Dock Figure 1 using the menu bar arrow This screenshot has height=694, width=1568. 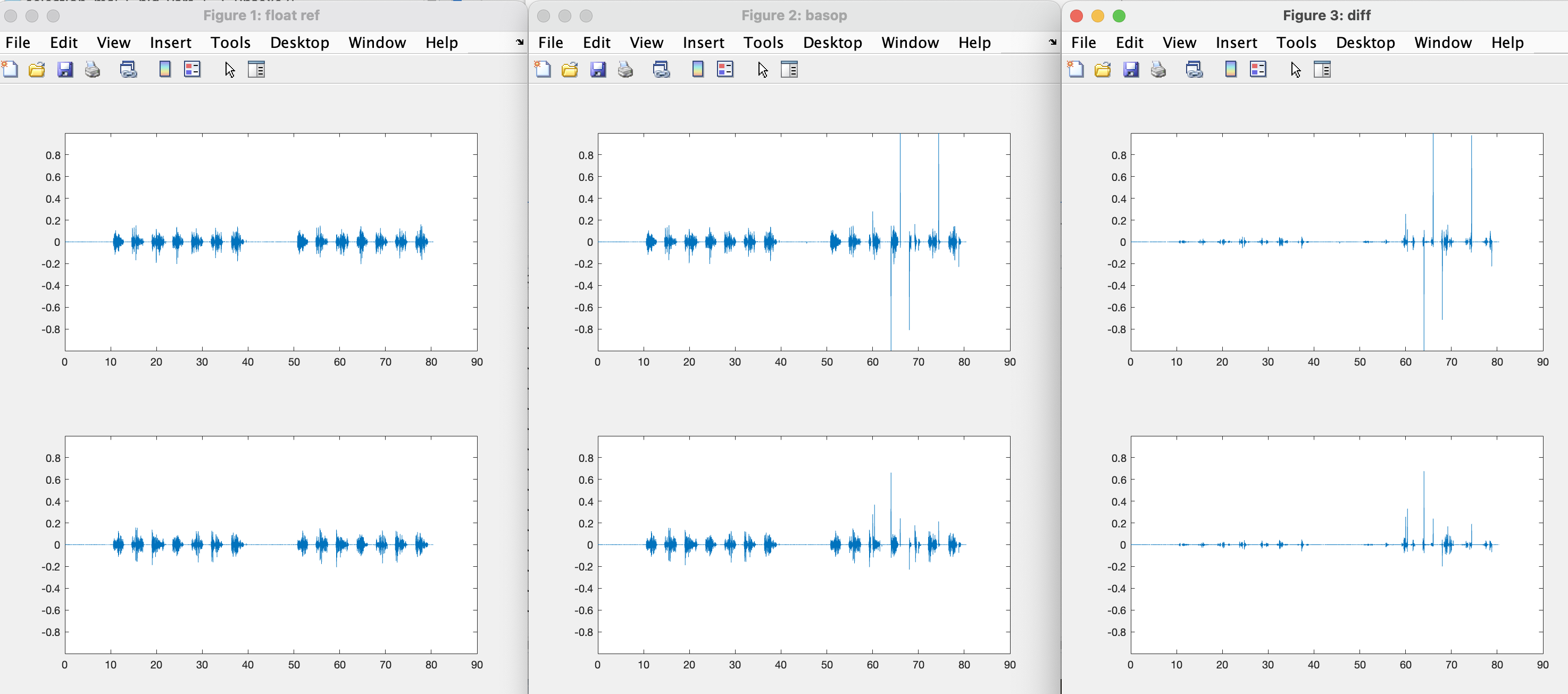519,42
